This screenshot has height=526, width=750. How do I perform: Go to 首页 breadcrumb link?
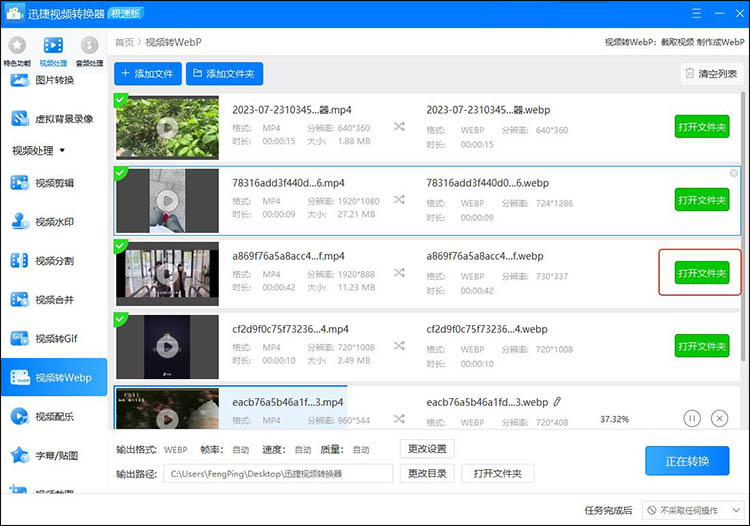124,42
